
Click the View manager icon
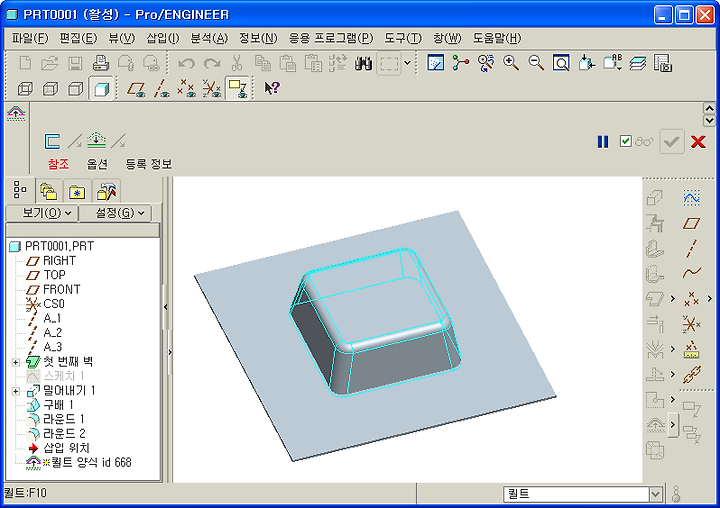pos(663,63)
